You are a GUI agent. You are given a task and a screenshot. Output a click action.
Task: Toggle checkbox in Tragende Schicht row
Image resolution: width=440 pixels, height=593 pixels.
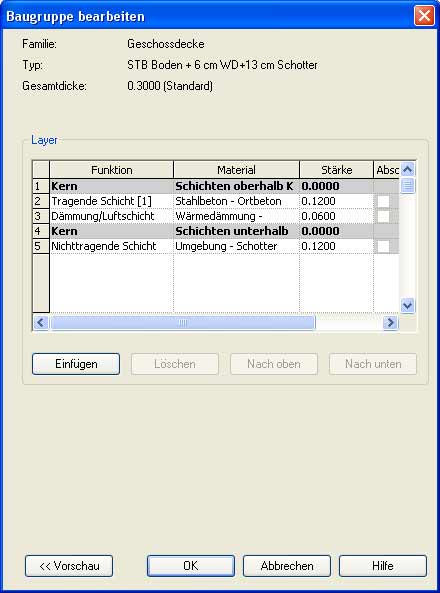tap(383, 201)
